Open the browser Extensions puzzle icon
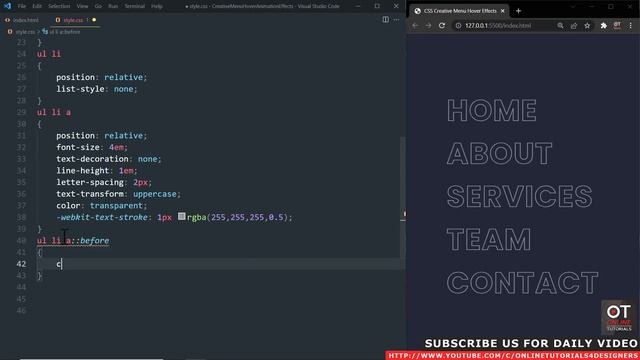Viewport: 640px width, 360px height. (x=604, y=25)
